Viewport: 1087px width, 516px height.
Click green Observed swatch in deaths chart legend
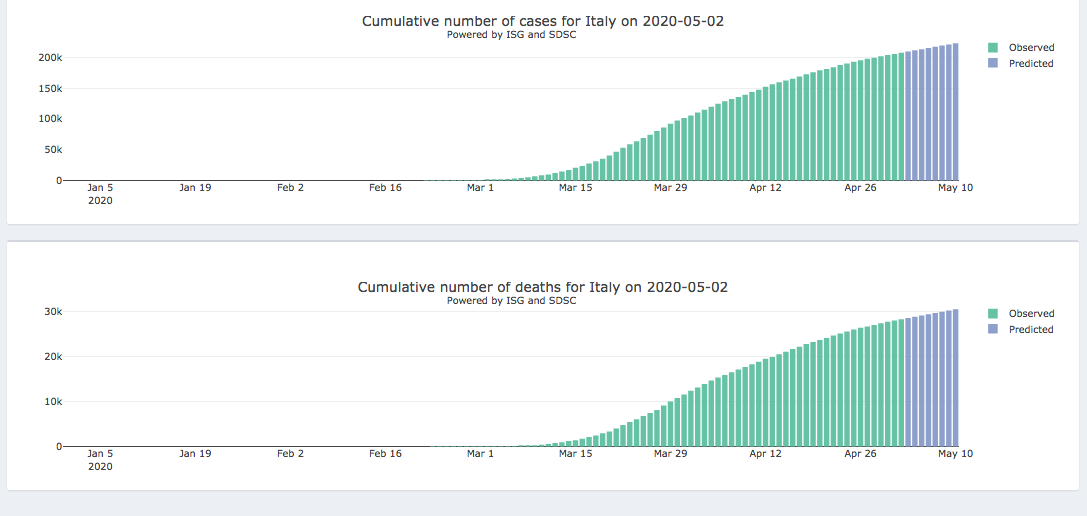(x=993, y=313)
